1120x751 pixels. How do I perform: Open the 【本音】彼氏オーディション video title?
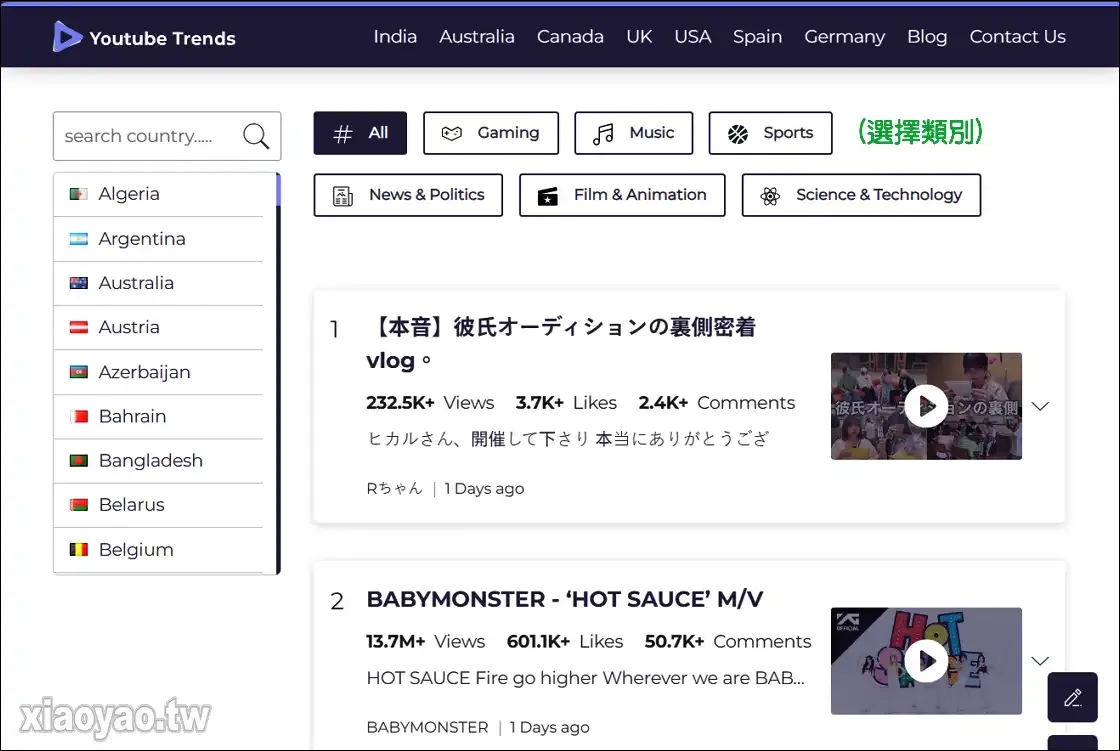click(x=561, y=344)
